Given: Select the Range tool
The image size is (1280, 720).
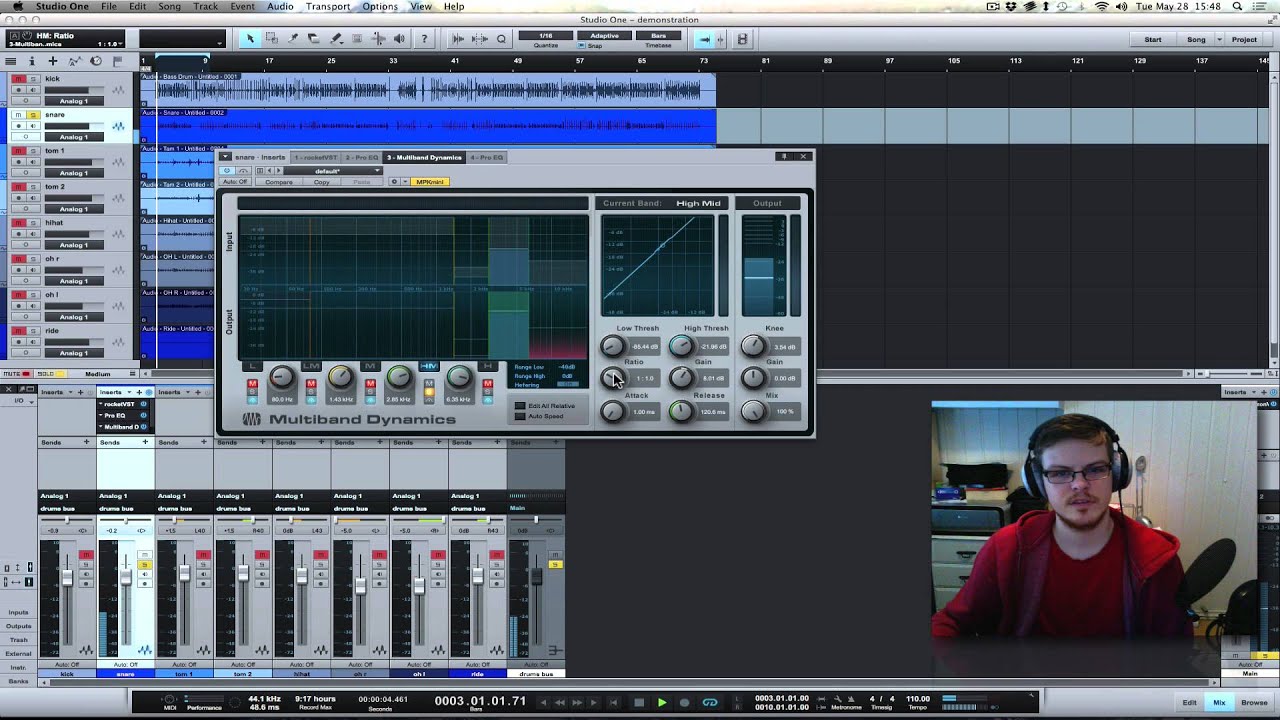Looking at the screenshot, I should 272,39.
